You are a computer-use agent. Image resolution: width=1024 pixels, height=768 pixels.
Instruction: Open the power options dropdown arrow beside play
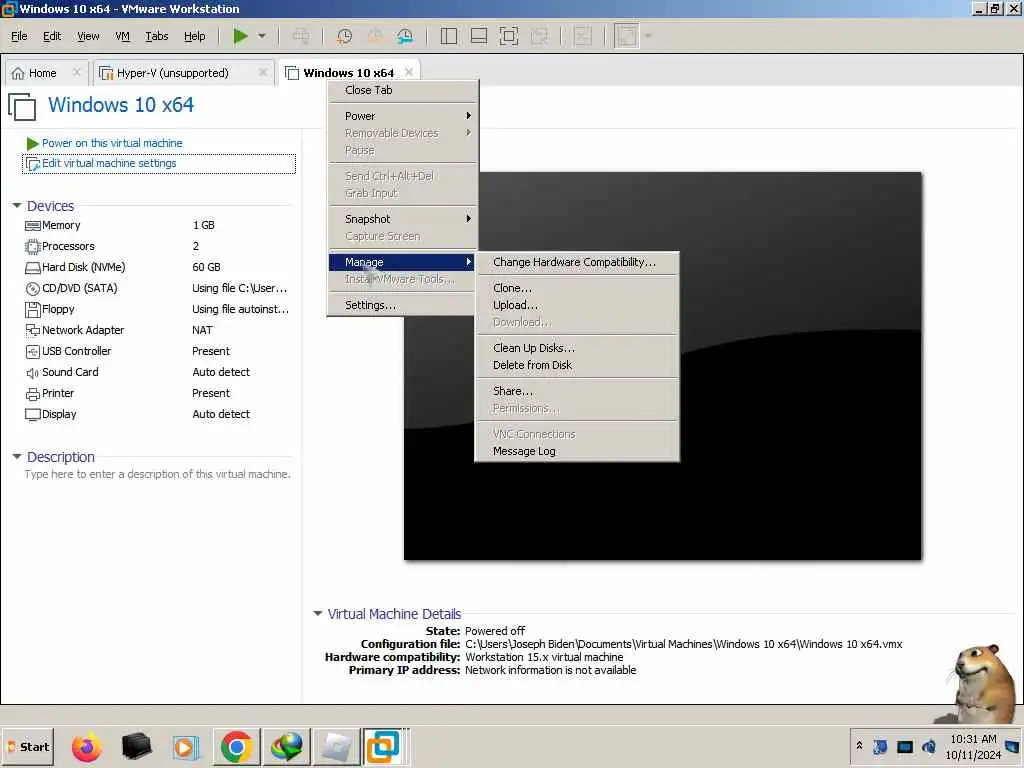[x=262, y=36]
